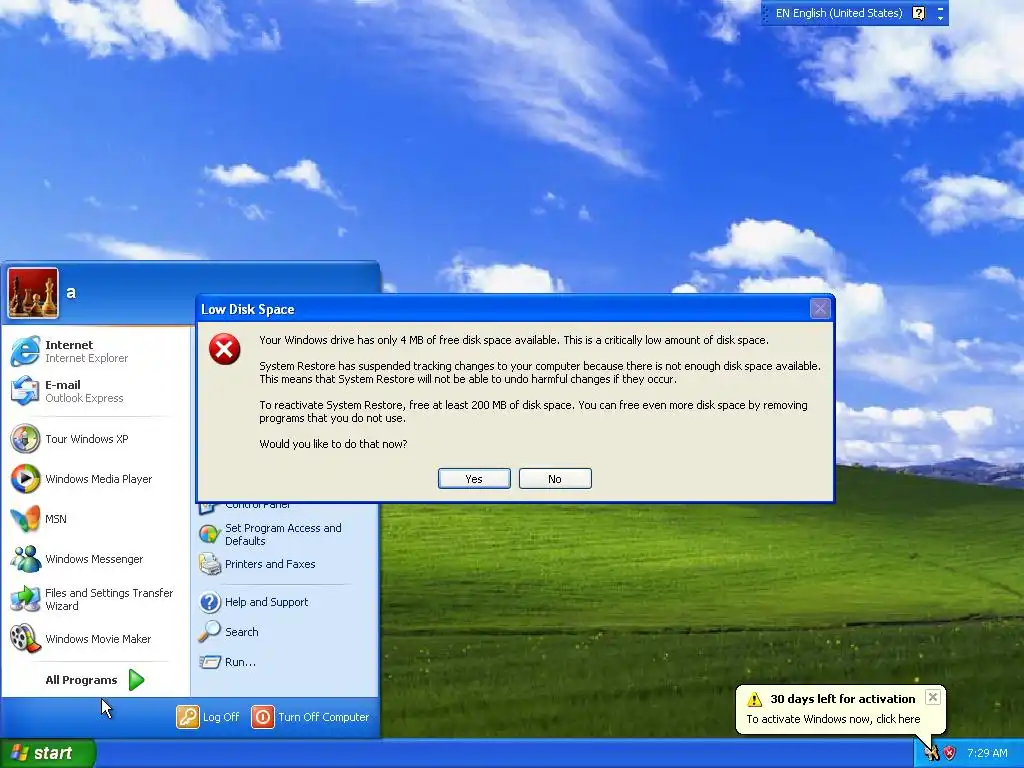
Task: Click the Turn Off Computer text label
Action: coord(323,717)
